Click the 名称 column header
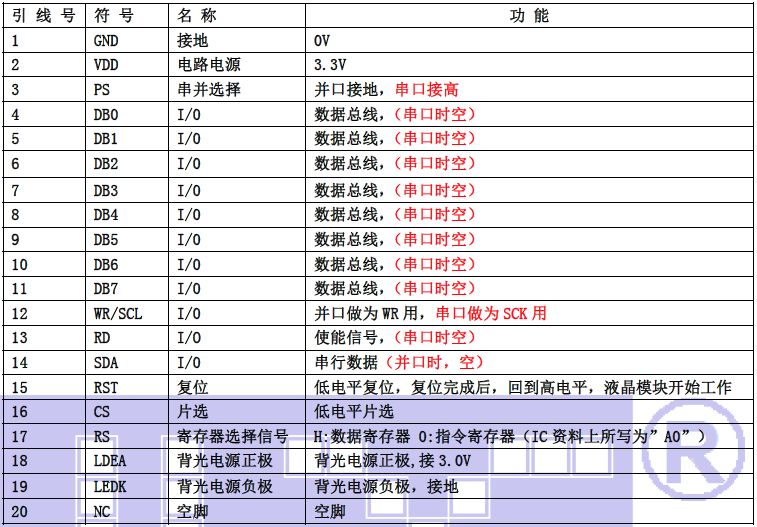This screenshot has width=757, height=527. pos(197,16)
